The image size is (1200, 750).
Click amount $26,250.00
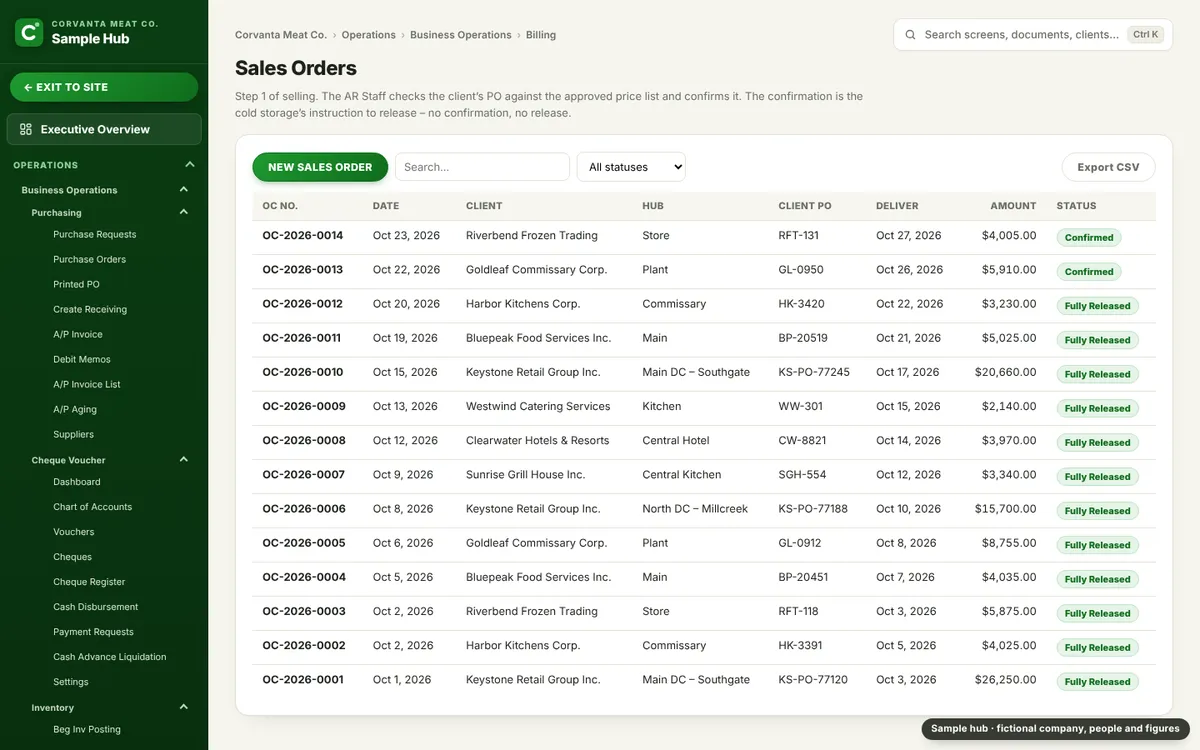pyautogui.click(x=1006, y=680)
